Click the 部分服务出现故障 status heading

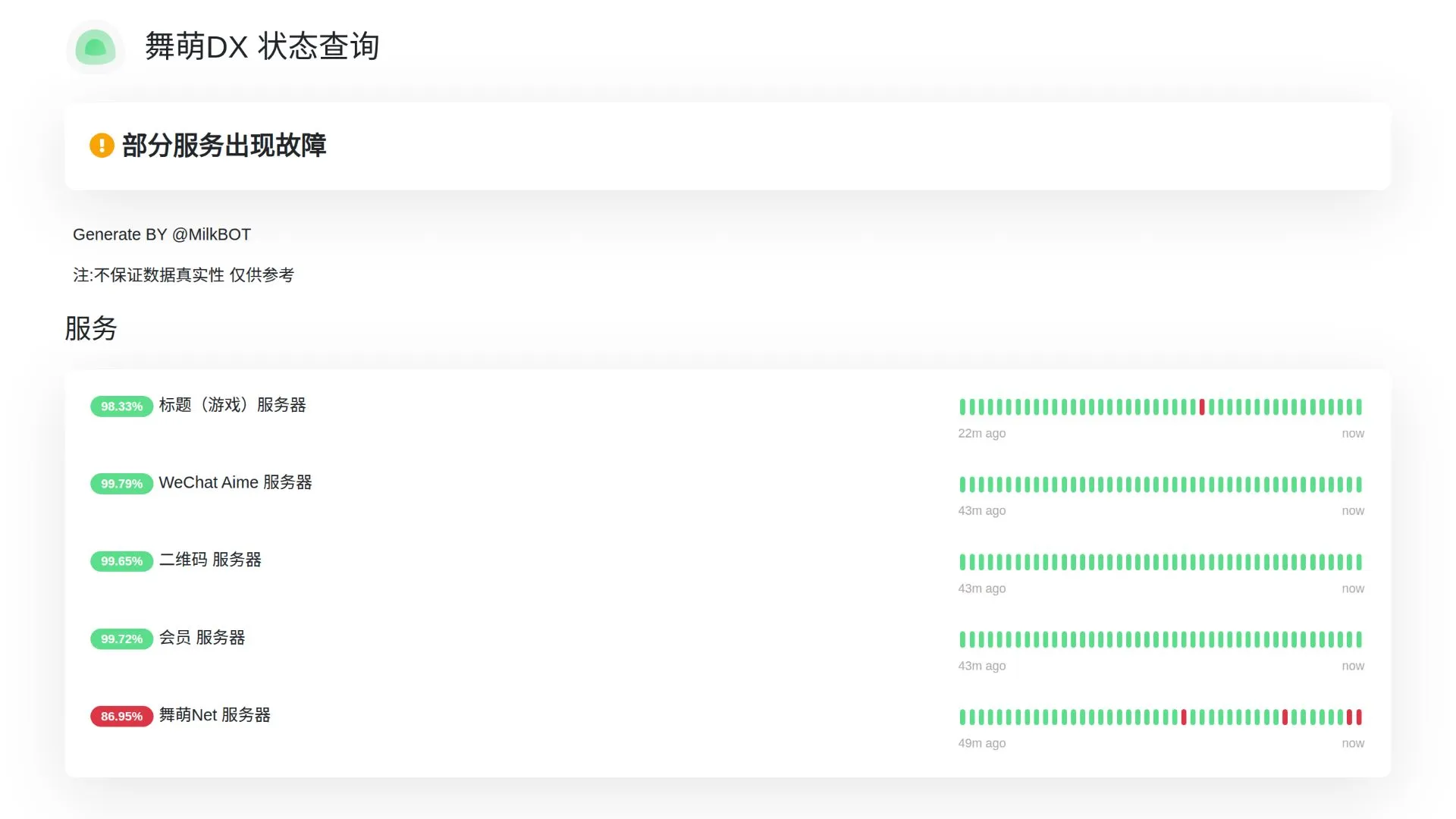[x=224, y=146]
